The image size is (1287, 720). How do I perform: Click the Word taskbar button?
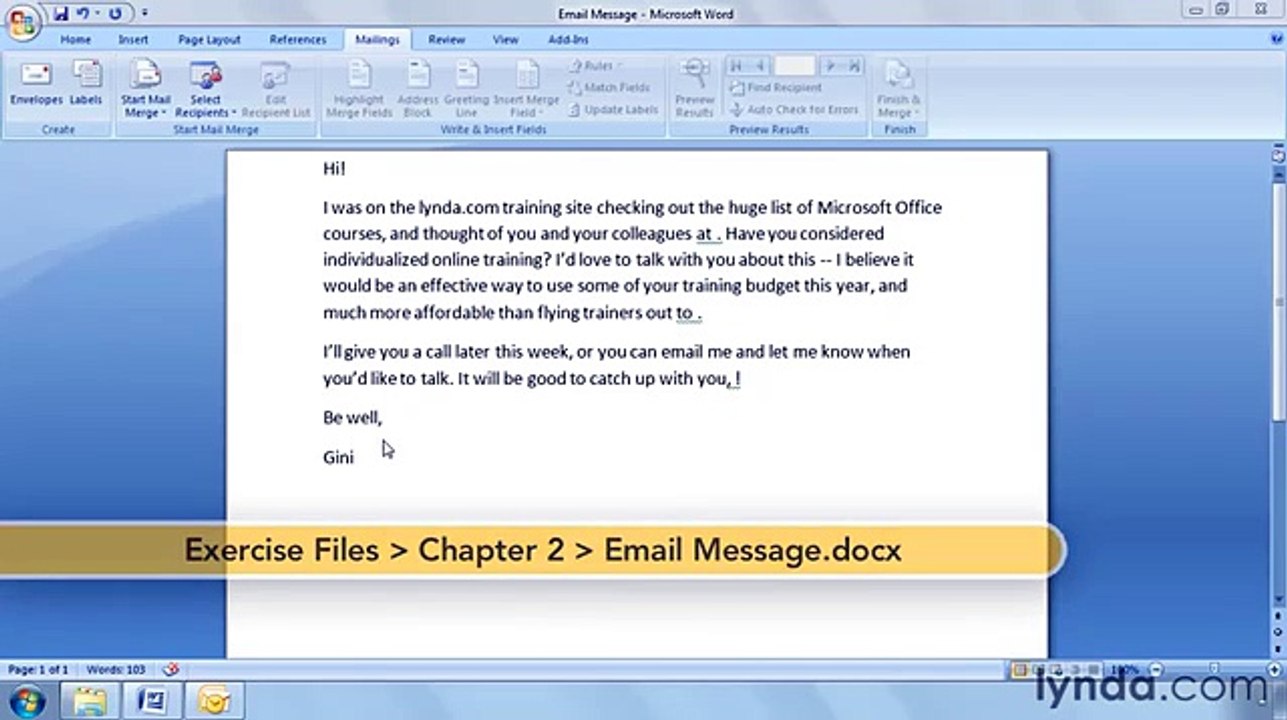[x=151, y=700]
